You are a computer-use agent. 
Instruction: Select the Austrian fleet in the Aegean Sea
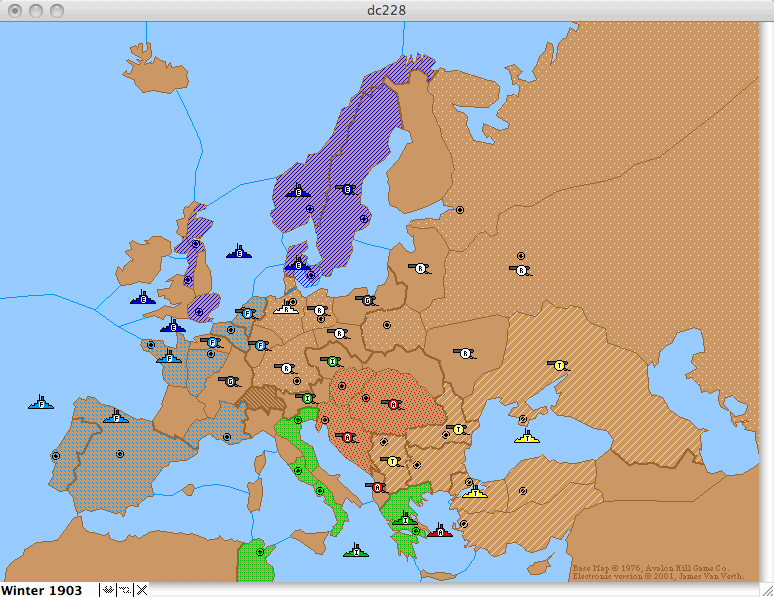coord(440,531)
